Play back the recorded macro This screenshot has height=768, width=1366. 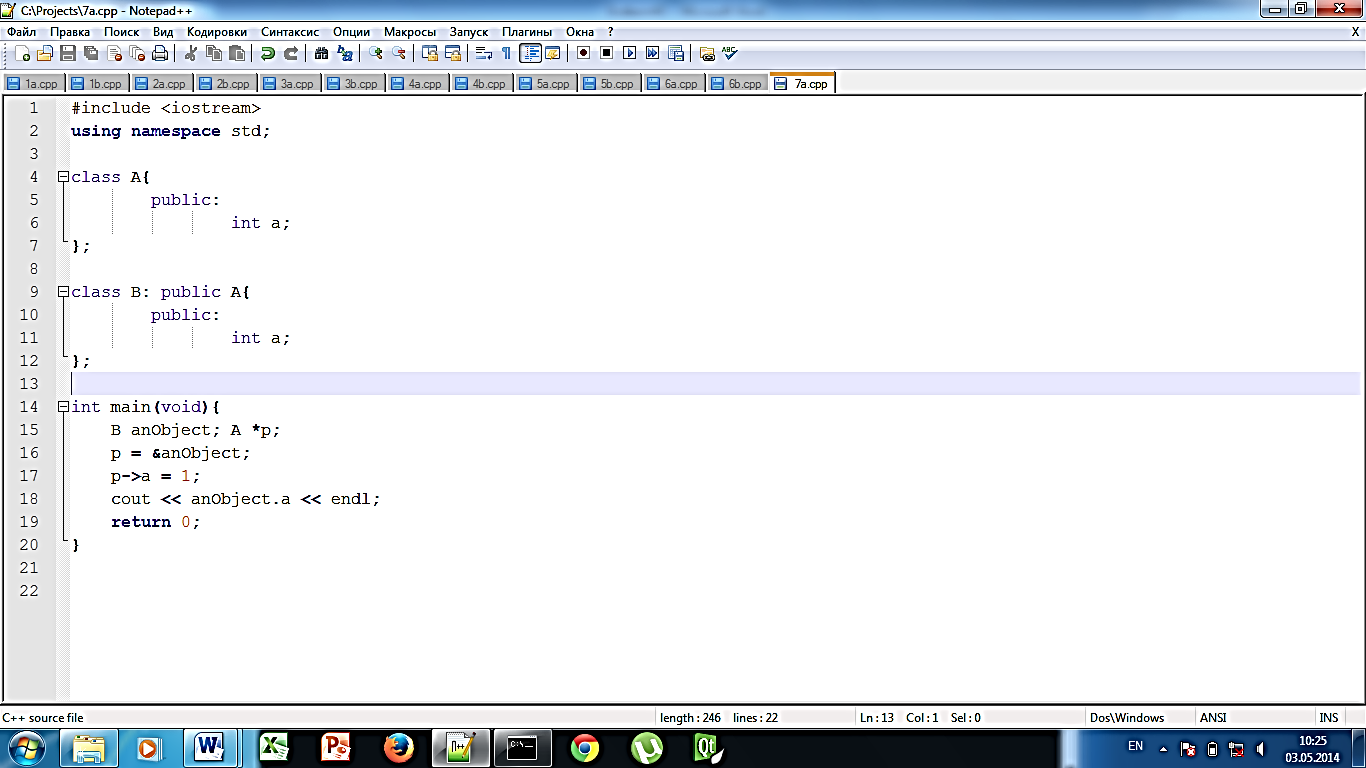tap(630, 54)
